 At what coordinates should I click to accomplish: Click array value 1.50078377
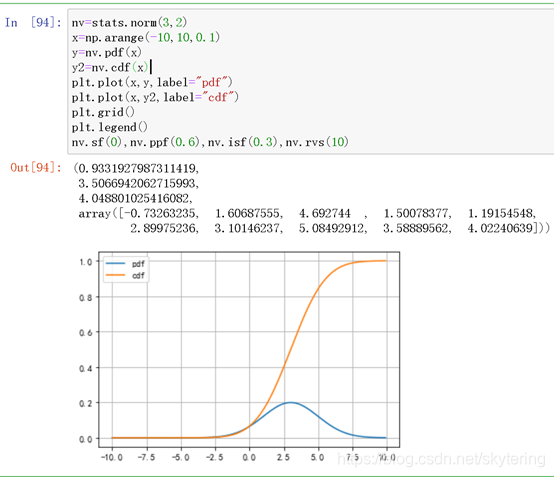[x=416, y=213]
